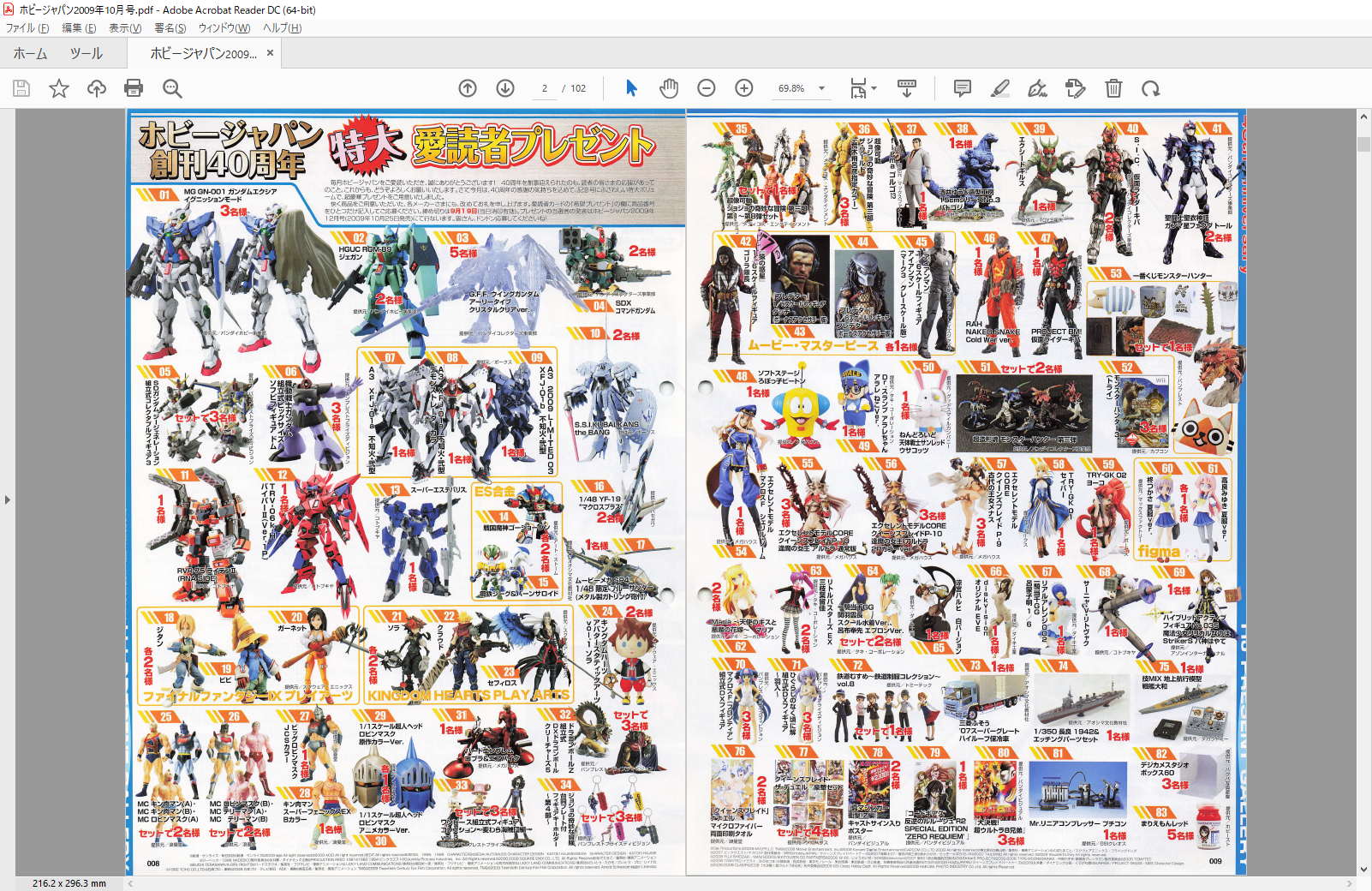
Task: Open the ヘルプ menu
Action: (282, 28)
